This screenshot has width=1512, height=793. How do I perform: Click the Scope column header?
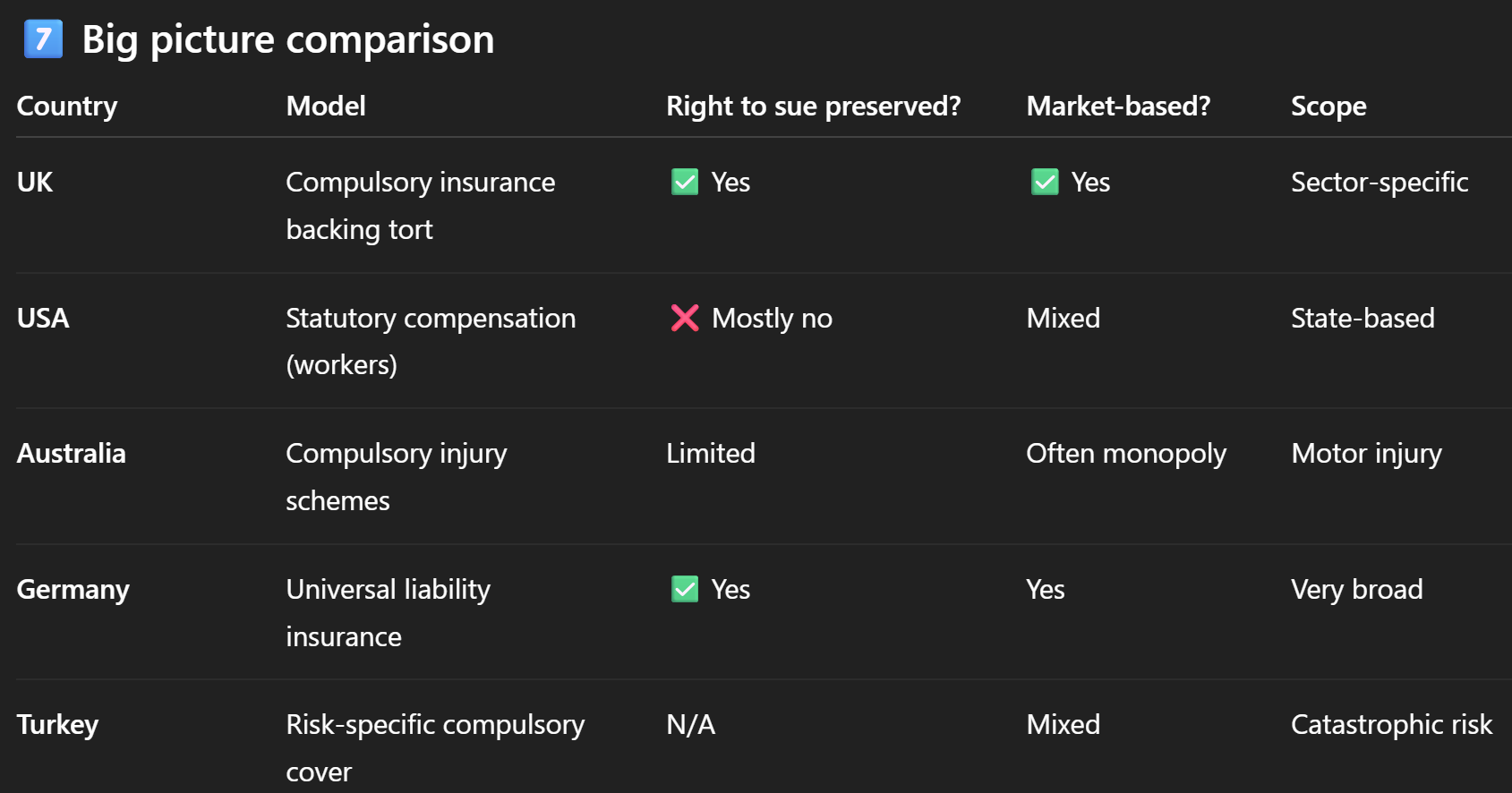(1328, 107)
